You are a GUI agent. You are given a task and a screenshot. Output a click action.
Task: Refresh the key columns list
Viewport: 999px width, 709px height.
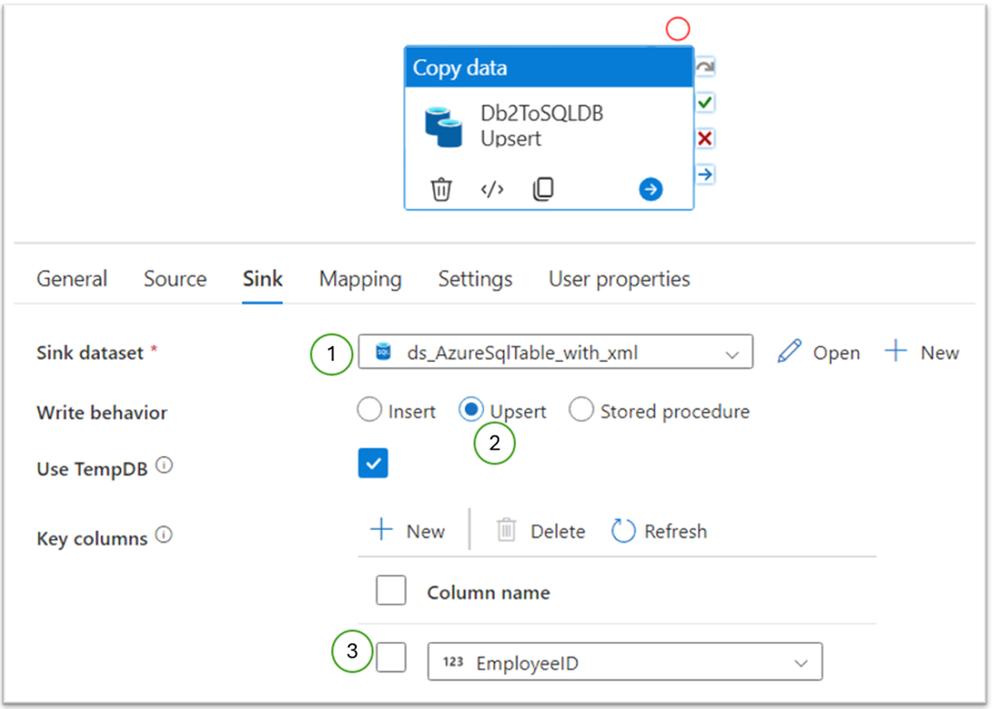[659, 531]
